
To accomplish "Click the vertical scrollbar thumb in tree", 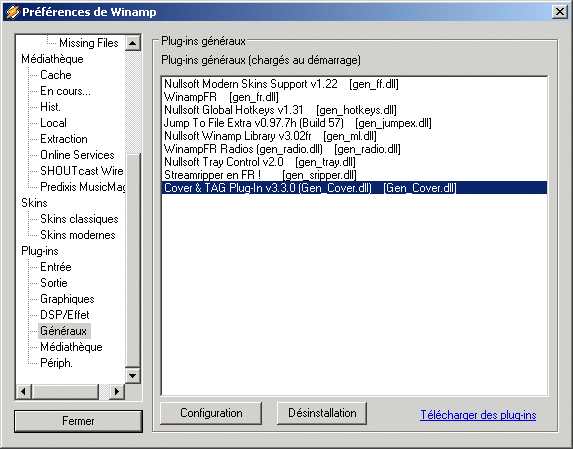I will [x=133, y=260].
